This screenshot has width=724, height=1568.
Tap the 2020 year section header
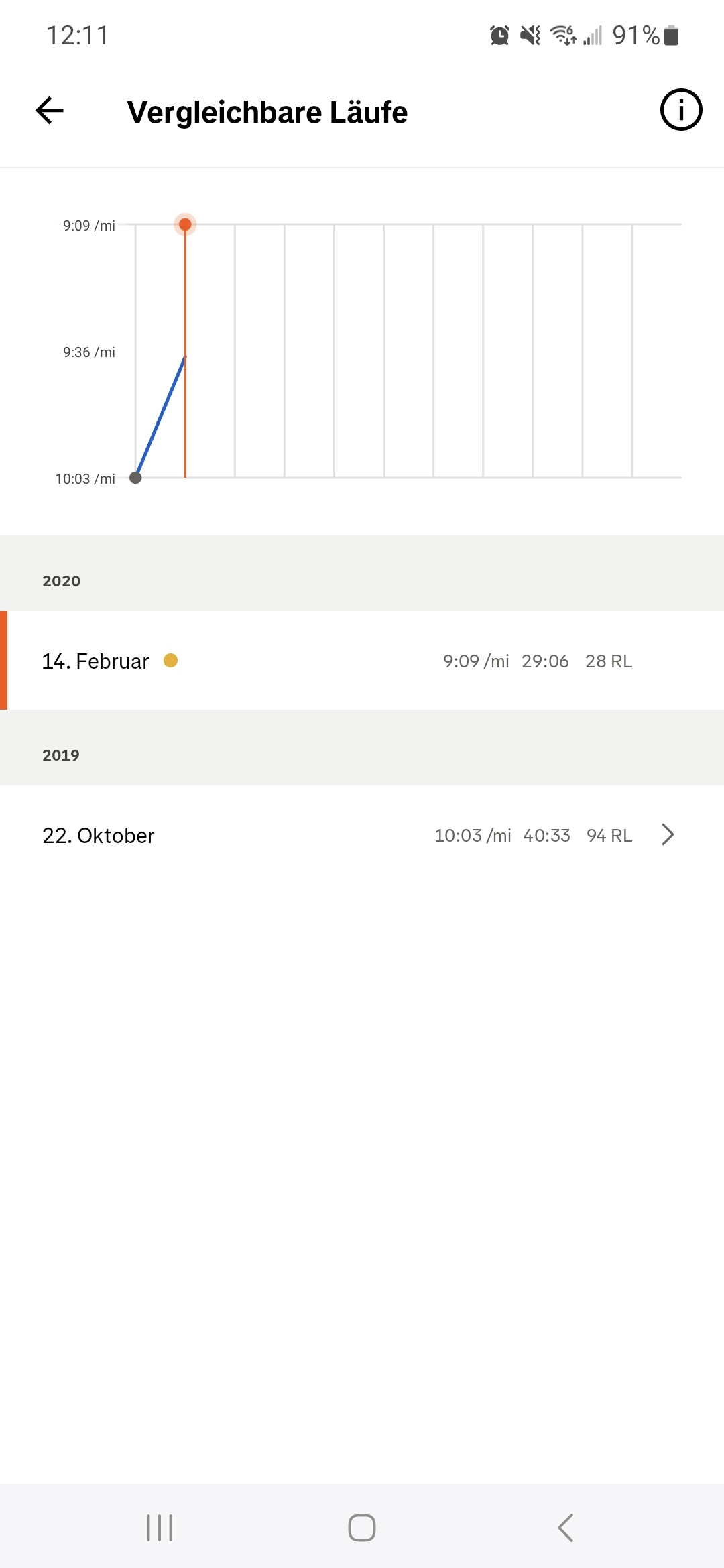pyautogui.click(x=362, y=574)
